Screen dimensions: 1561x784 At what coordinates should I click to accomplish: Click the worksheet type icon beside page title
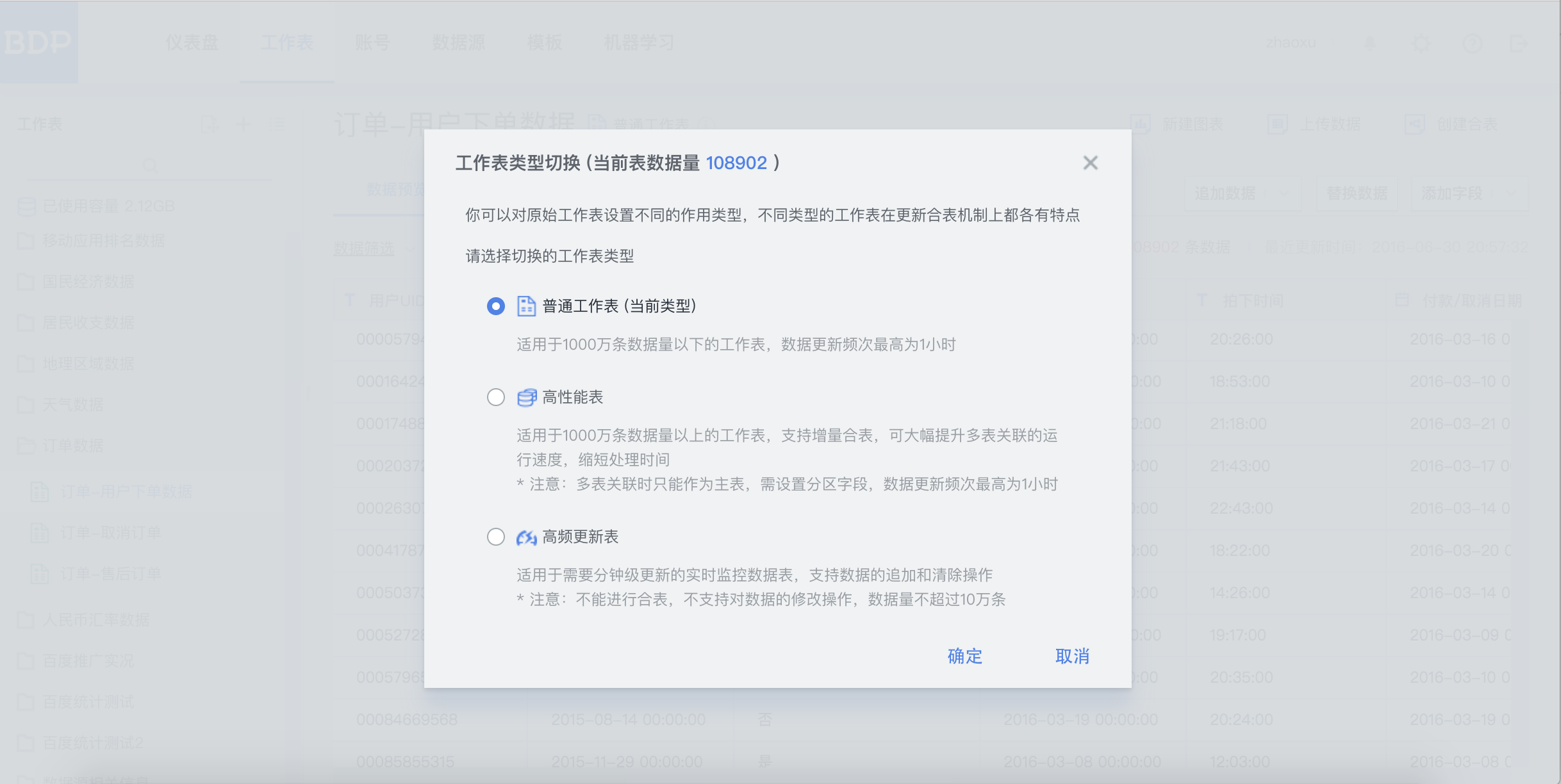tap(597, 124)
